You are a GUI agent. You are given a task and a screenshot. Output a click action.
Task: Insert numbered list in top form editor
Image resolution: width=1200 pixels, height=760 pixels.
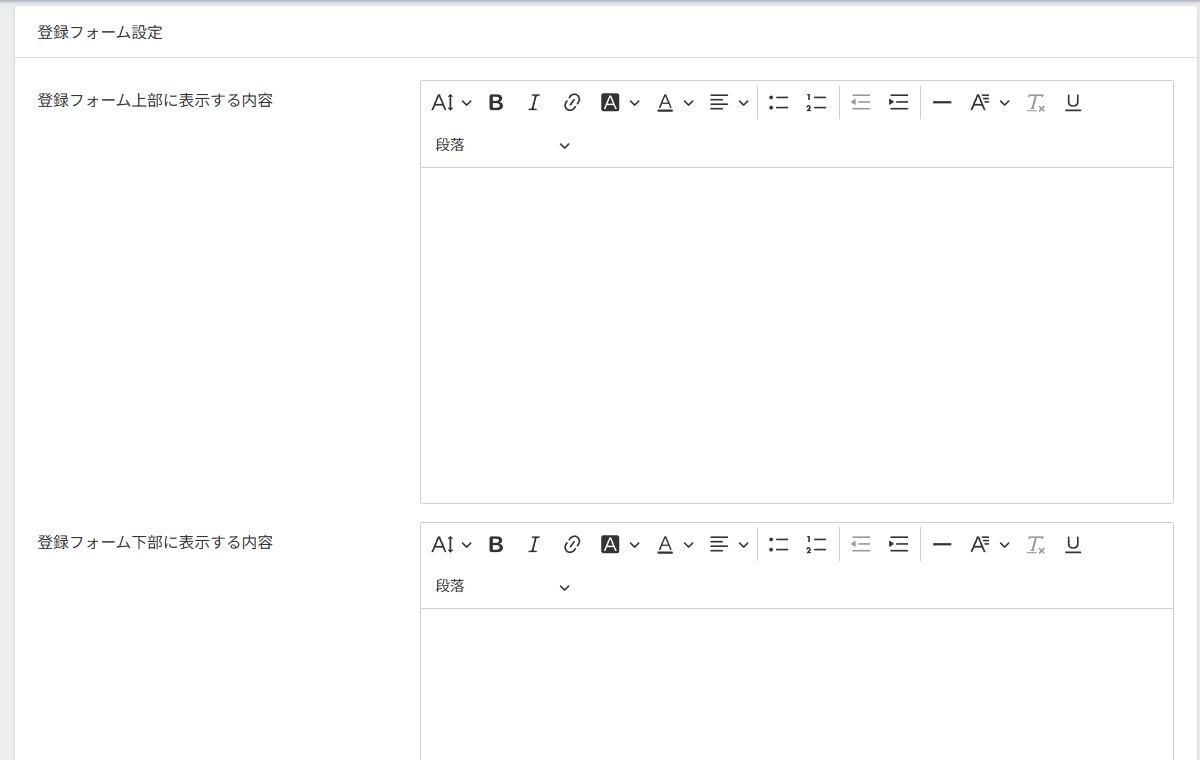[817, 102]
